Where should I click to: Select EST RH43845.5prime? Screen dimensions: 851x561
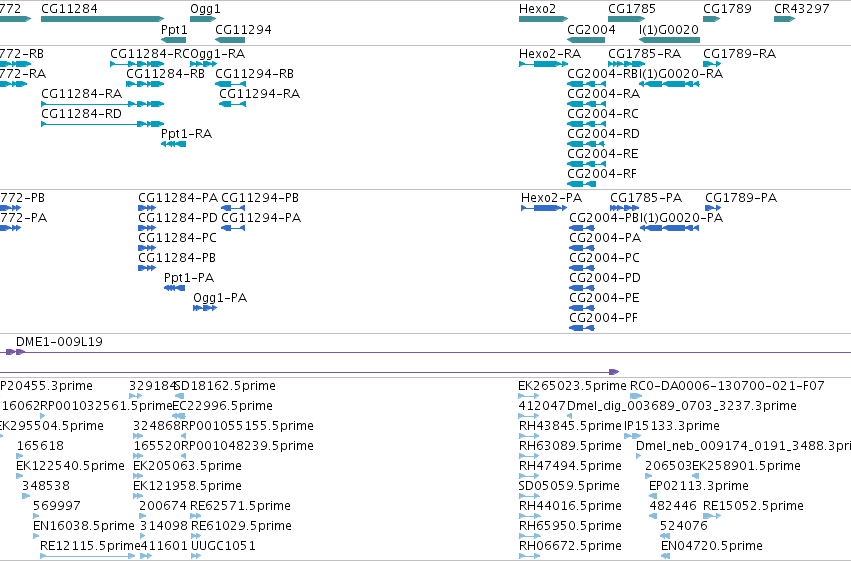click(x=570, y=426)
